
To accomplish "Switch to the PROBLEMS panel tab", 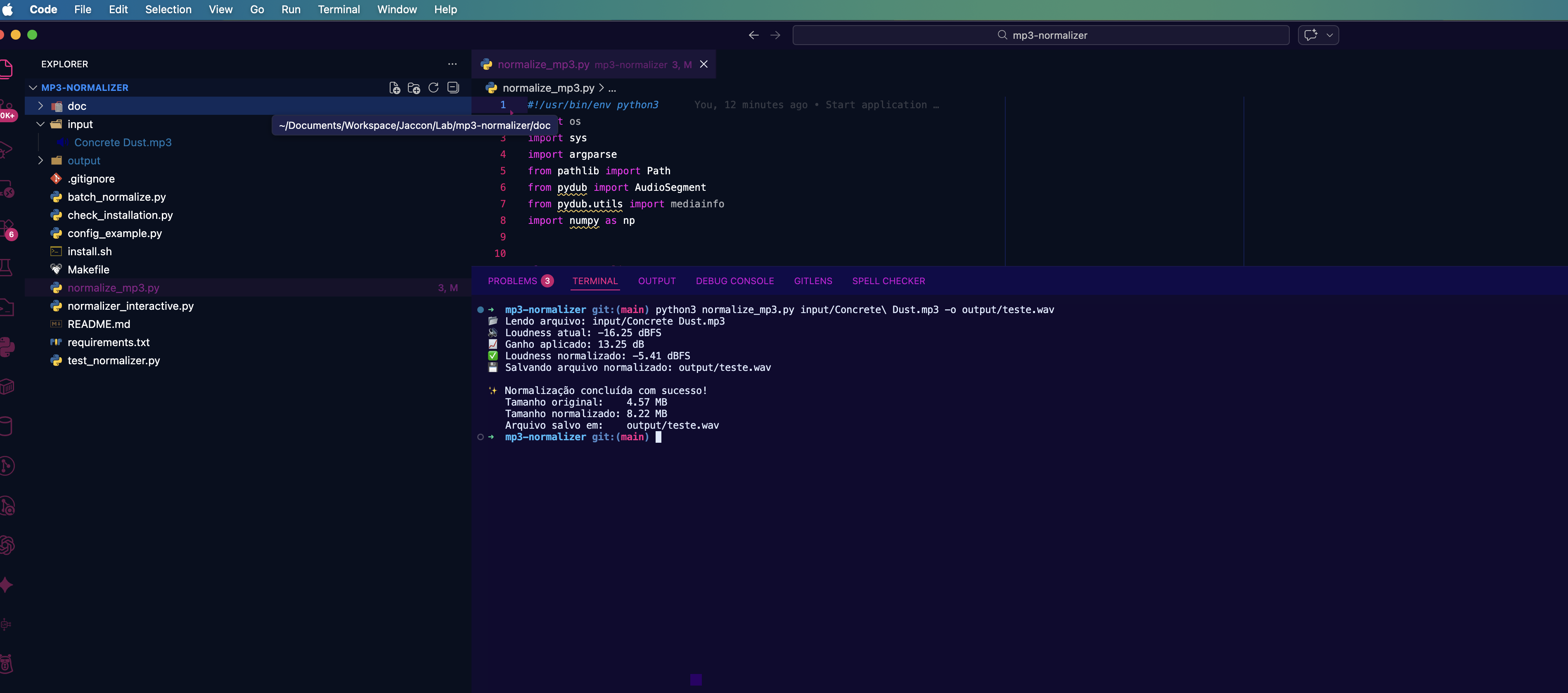I will pyautogui.click(x=512, y=281).
